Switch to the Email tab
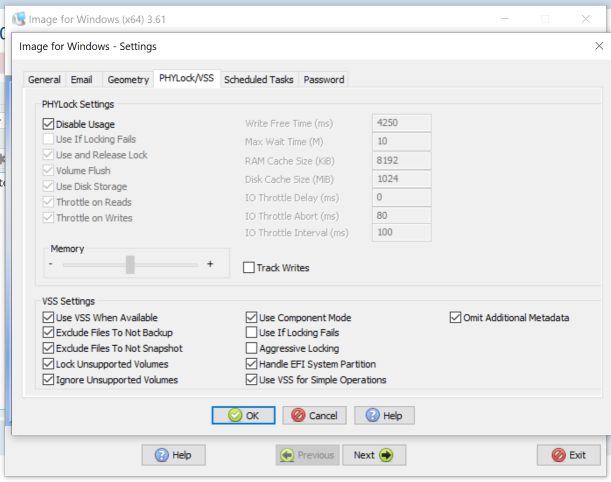611x482 pixels. (81, 79)
